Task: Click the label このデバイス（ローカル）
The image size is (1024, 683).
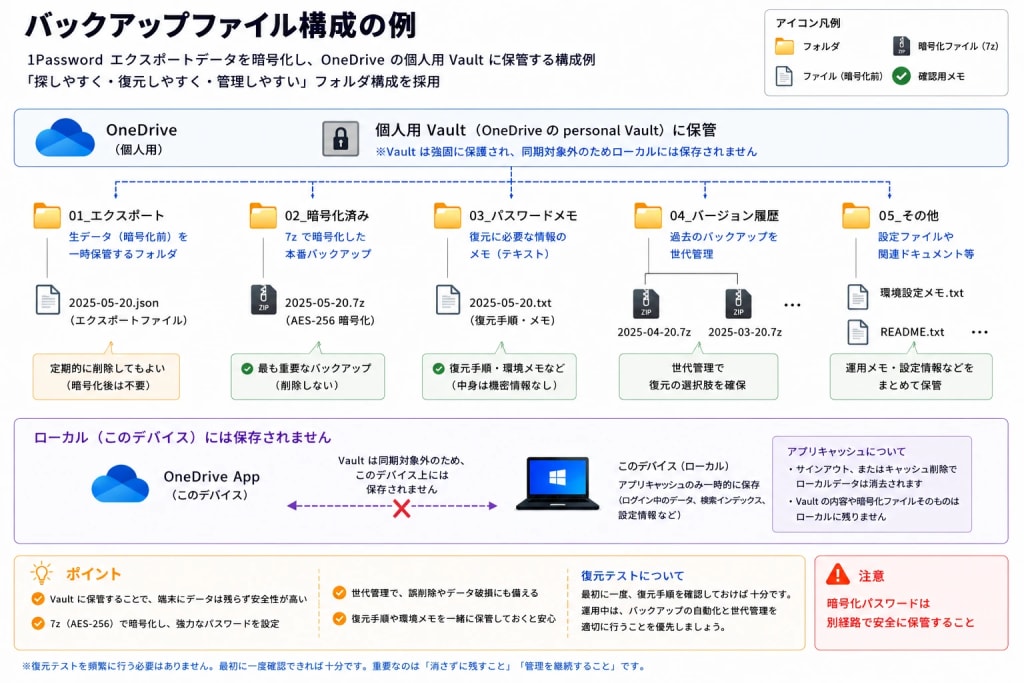Action: point(673,466)
